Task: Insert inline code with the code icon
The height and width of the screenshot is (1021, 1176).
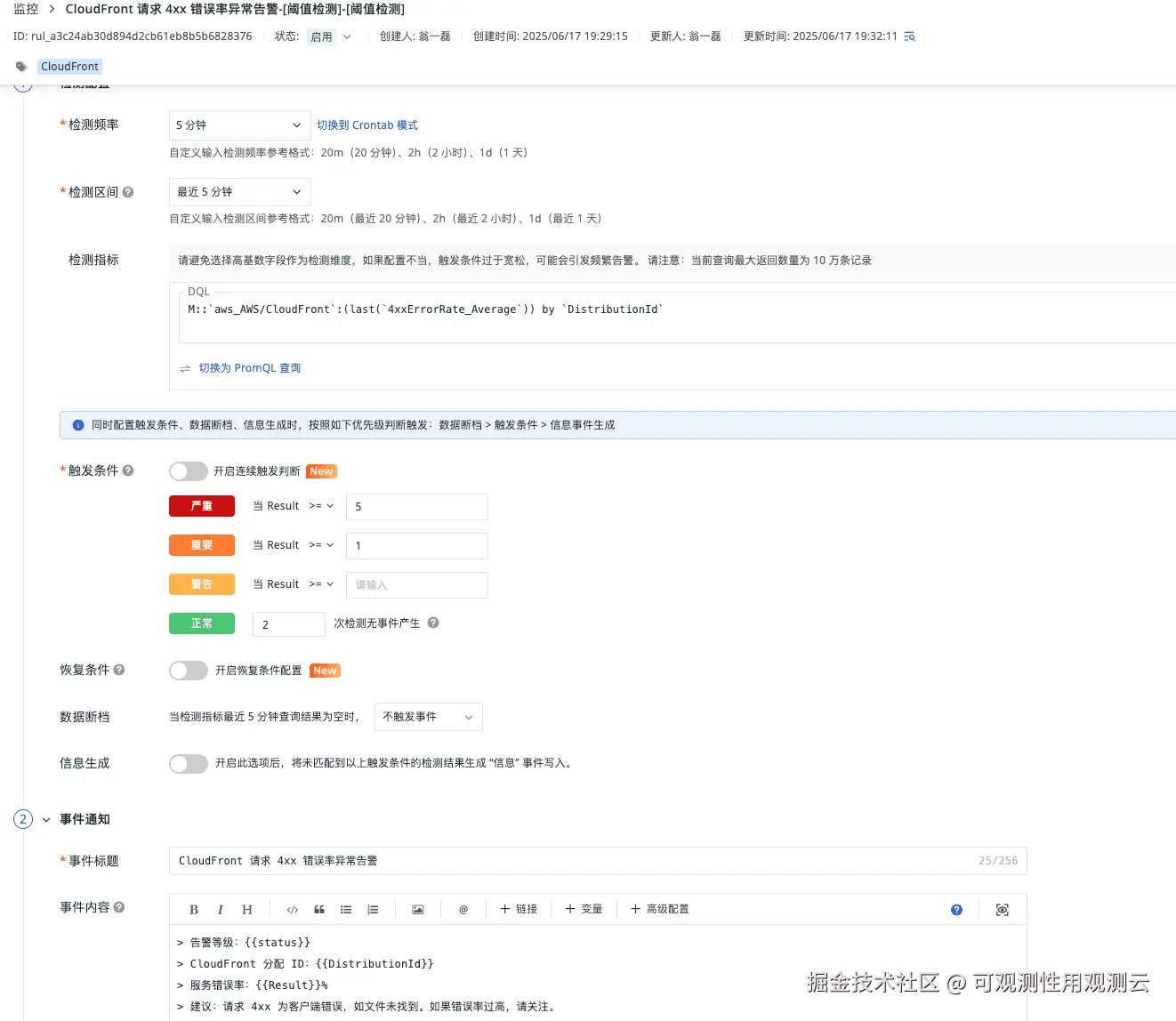Action: (x=292, y=910)
